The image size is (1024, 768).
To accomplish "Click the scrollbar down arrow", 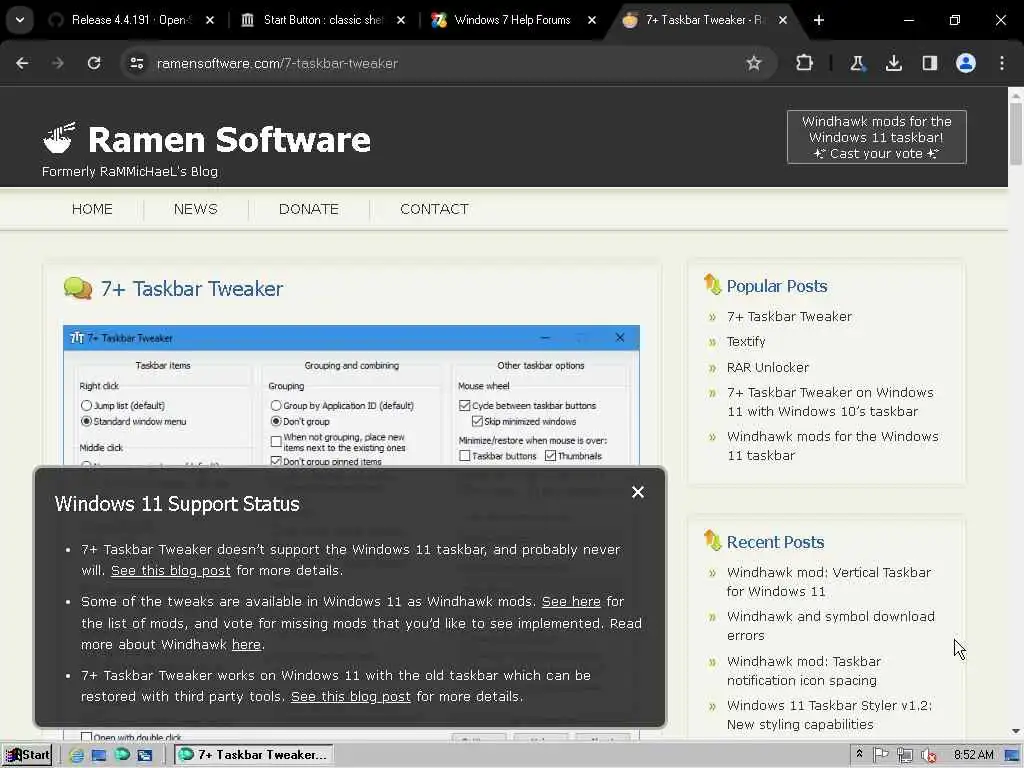I will pyautogui.click(x=1016, y=731).
